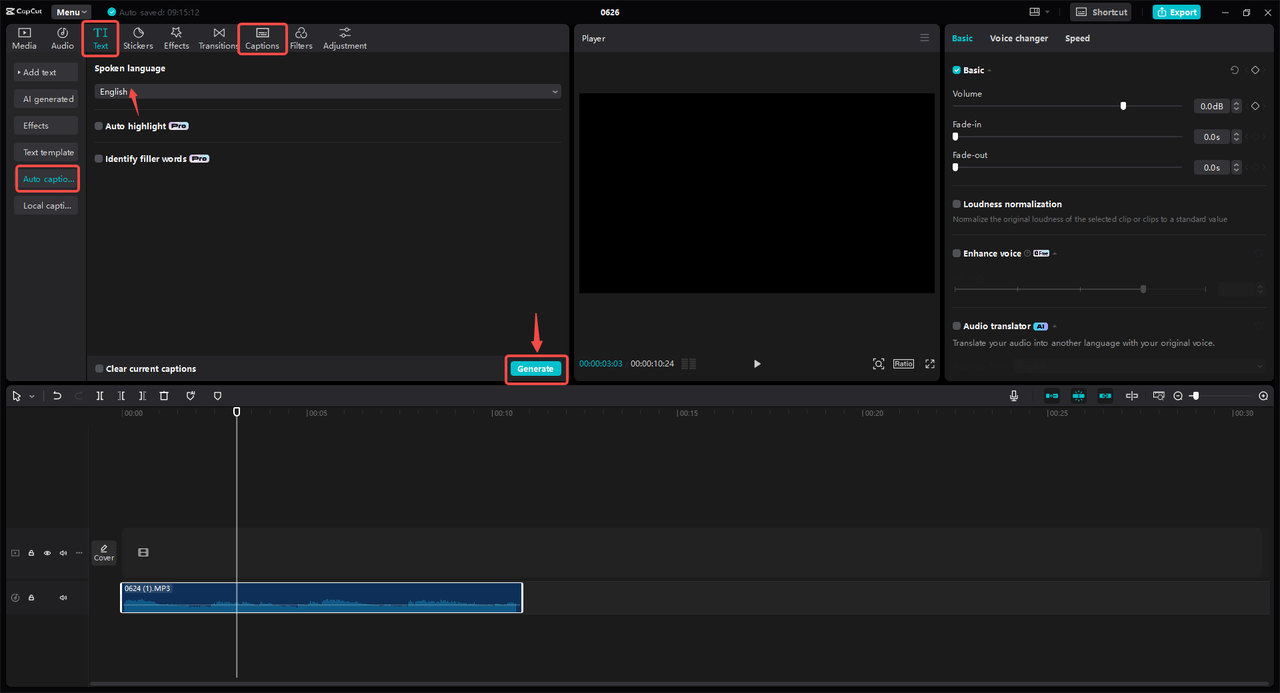Lock the main video track
This screenshot has width=1280, height=693.
click(31, 553)
